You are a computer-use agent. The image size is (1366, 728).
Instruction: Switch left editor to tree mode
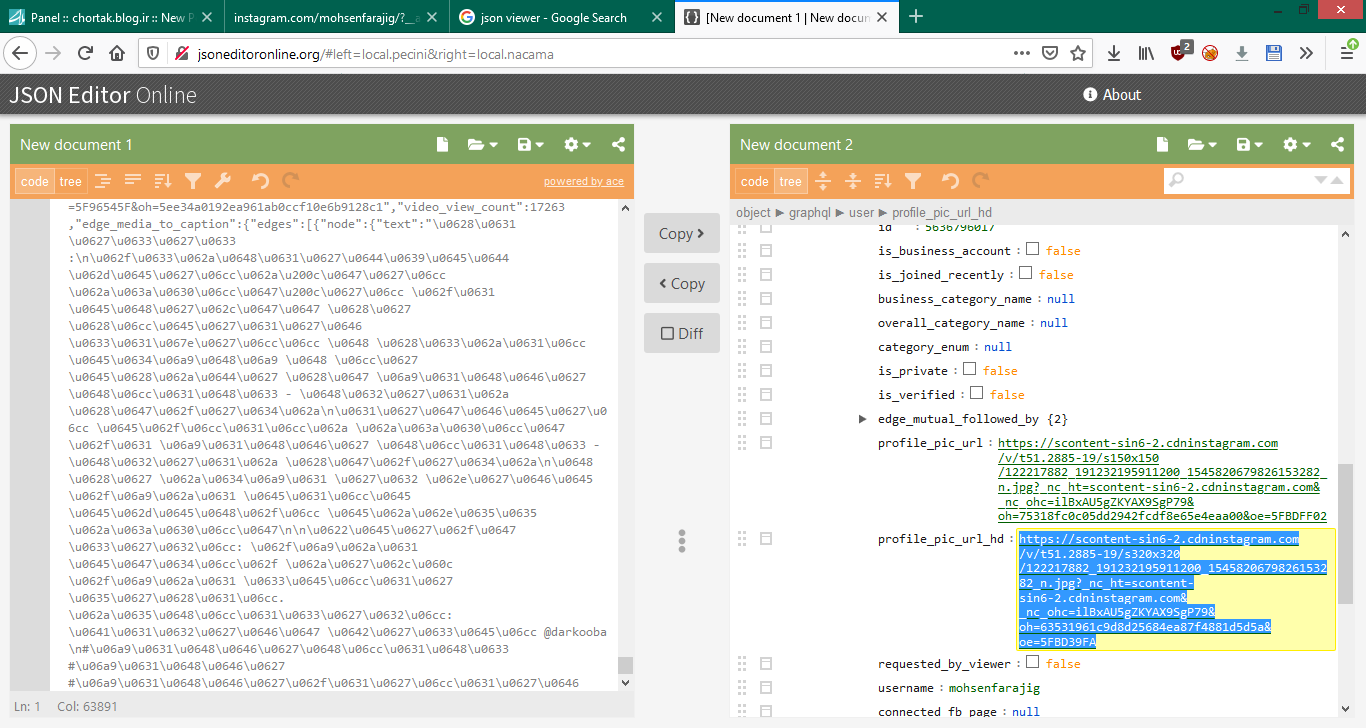[x=71, y=181]
